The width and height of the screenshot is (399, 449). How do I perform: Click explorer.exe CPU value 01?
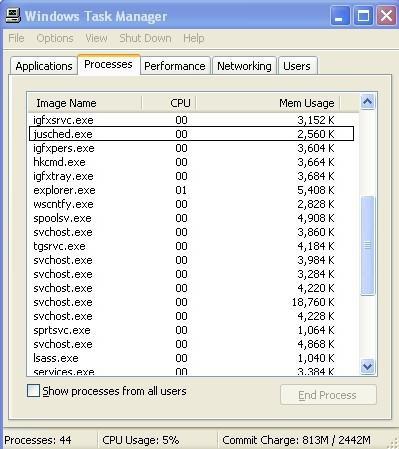coord(181,190)
